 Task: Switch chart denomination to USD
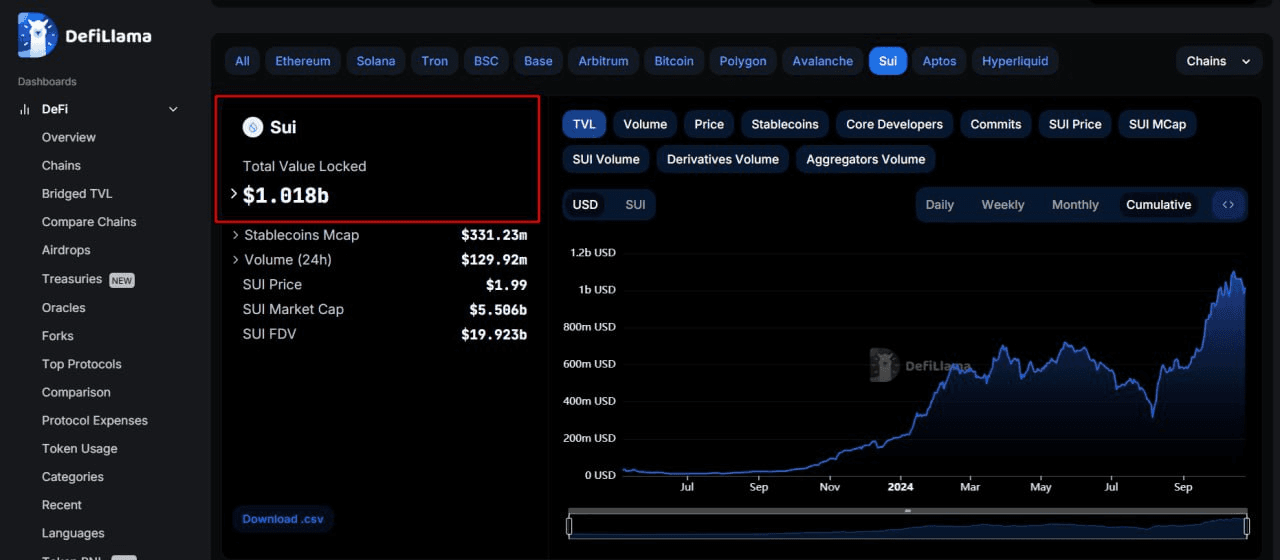pos(585,204)
